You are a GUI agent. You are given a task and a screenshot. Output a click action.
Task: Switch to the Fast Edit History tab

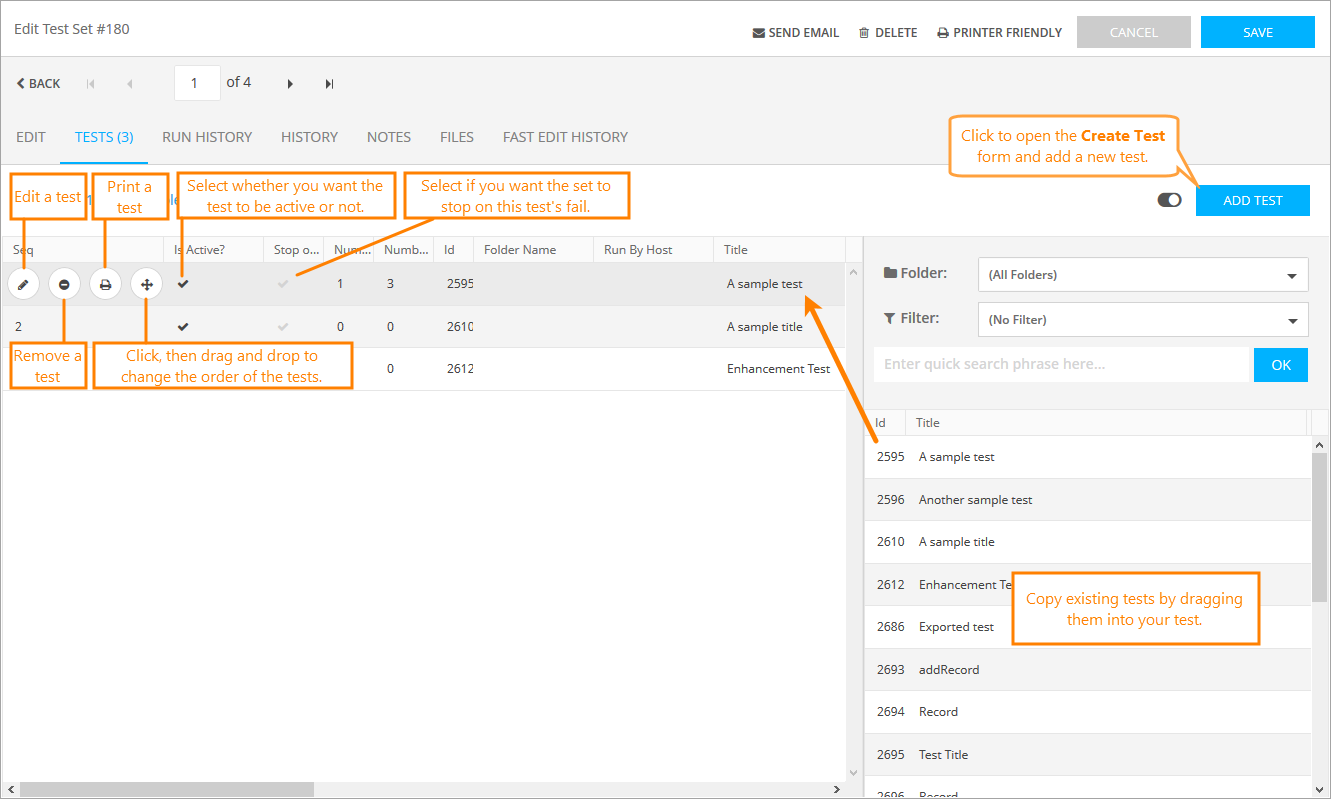565,137
